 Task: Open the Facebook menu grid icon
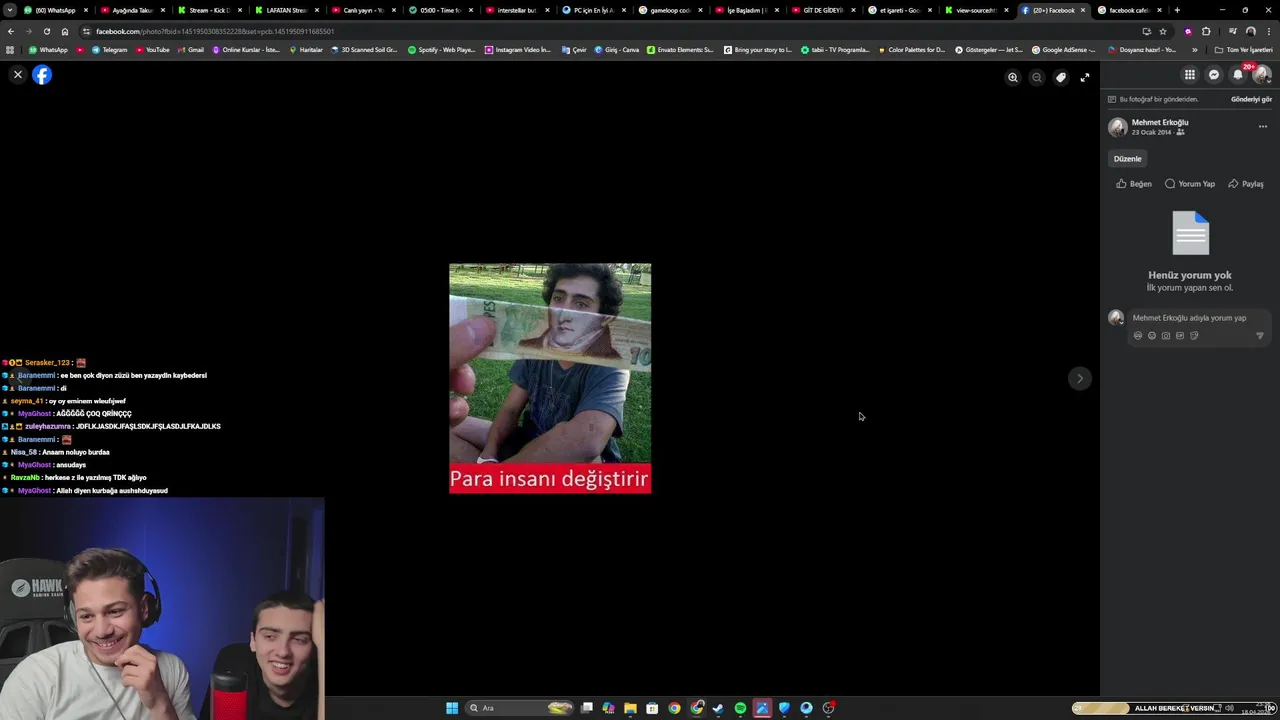coord(1190,75)
